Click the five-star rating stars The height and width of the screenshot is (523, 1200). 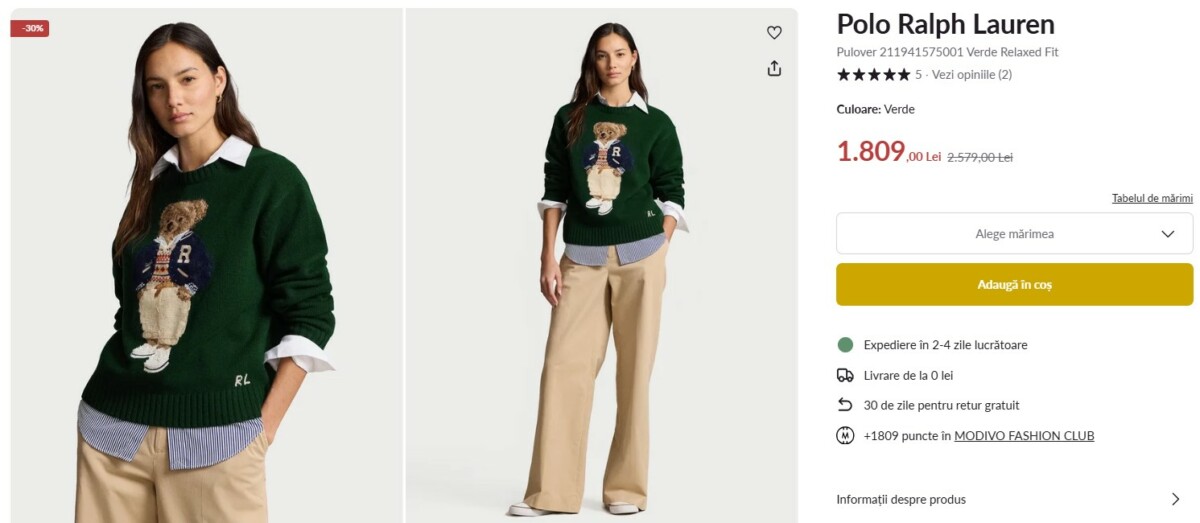[873, 75]
